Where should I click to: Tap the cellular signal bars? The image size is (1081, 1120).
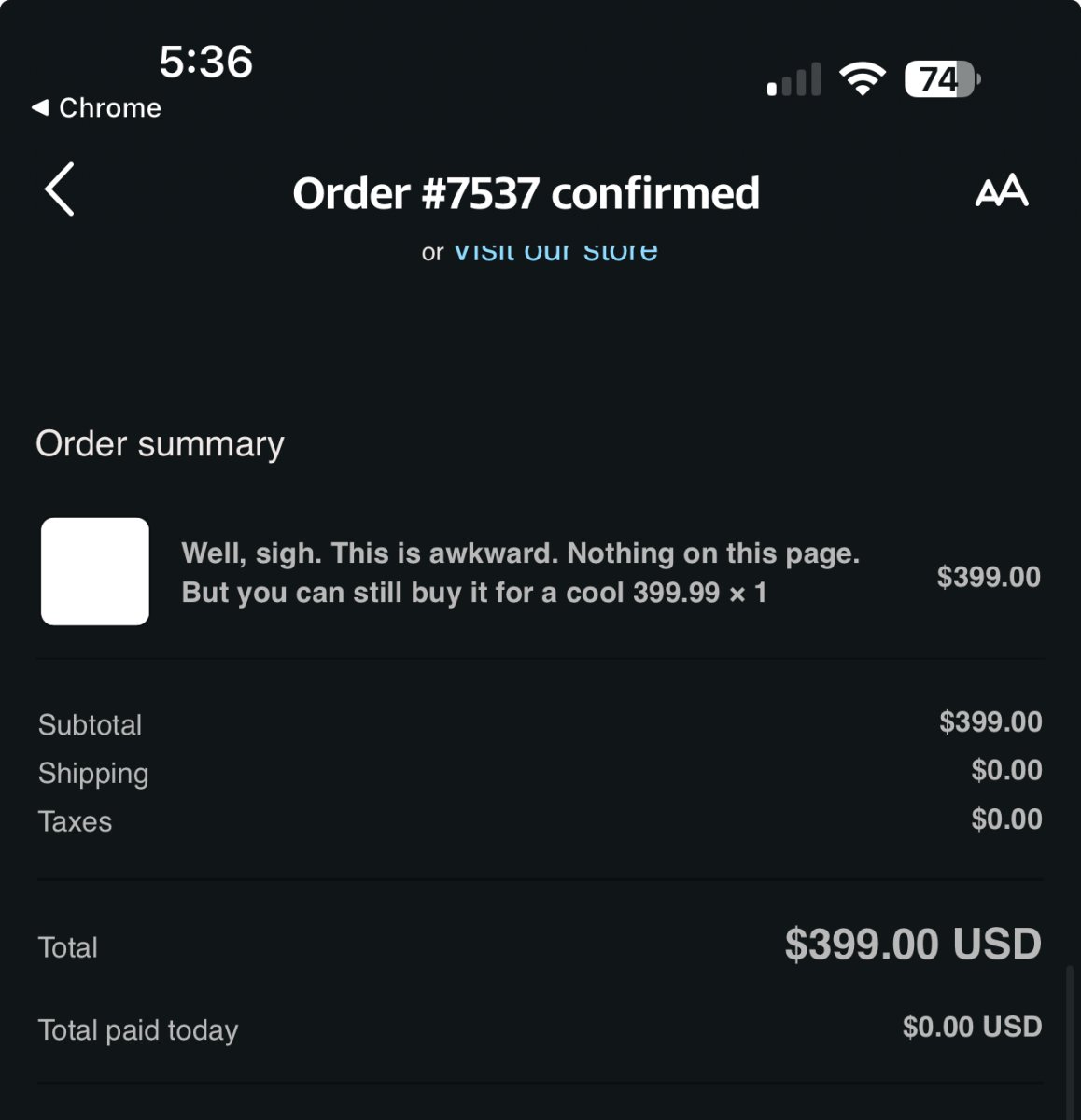(793, 79)
